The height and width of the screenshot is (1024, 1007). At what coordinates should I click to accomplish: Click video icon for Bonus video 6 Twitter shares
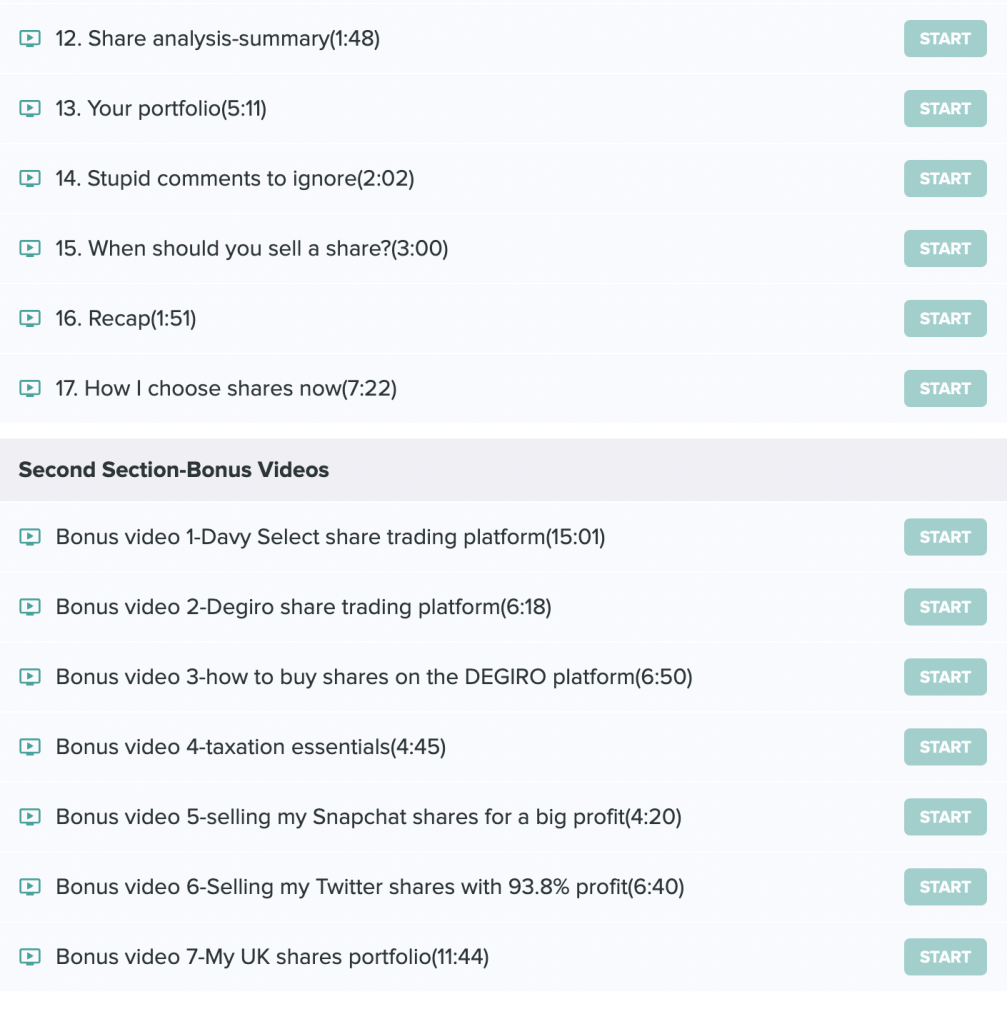click(29, 887)
